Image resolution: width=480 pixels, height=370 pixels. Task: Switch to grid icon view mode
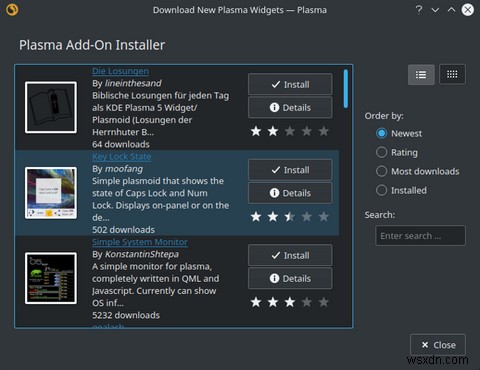coord(452,74)
